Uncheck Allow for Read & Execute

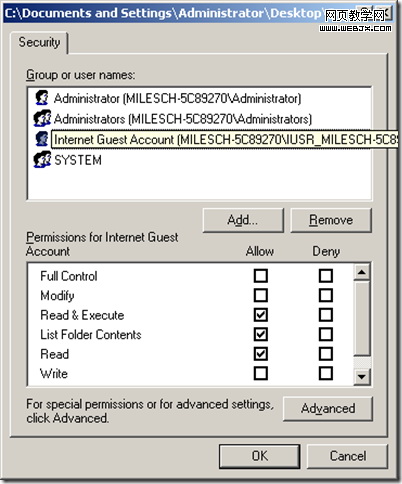click(x=261, y=315)
